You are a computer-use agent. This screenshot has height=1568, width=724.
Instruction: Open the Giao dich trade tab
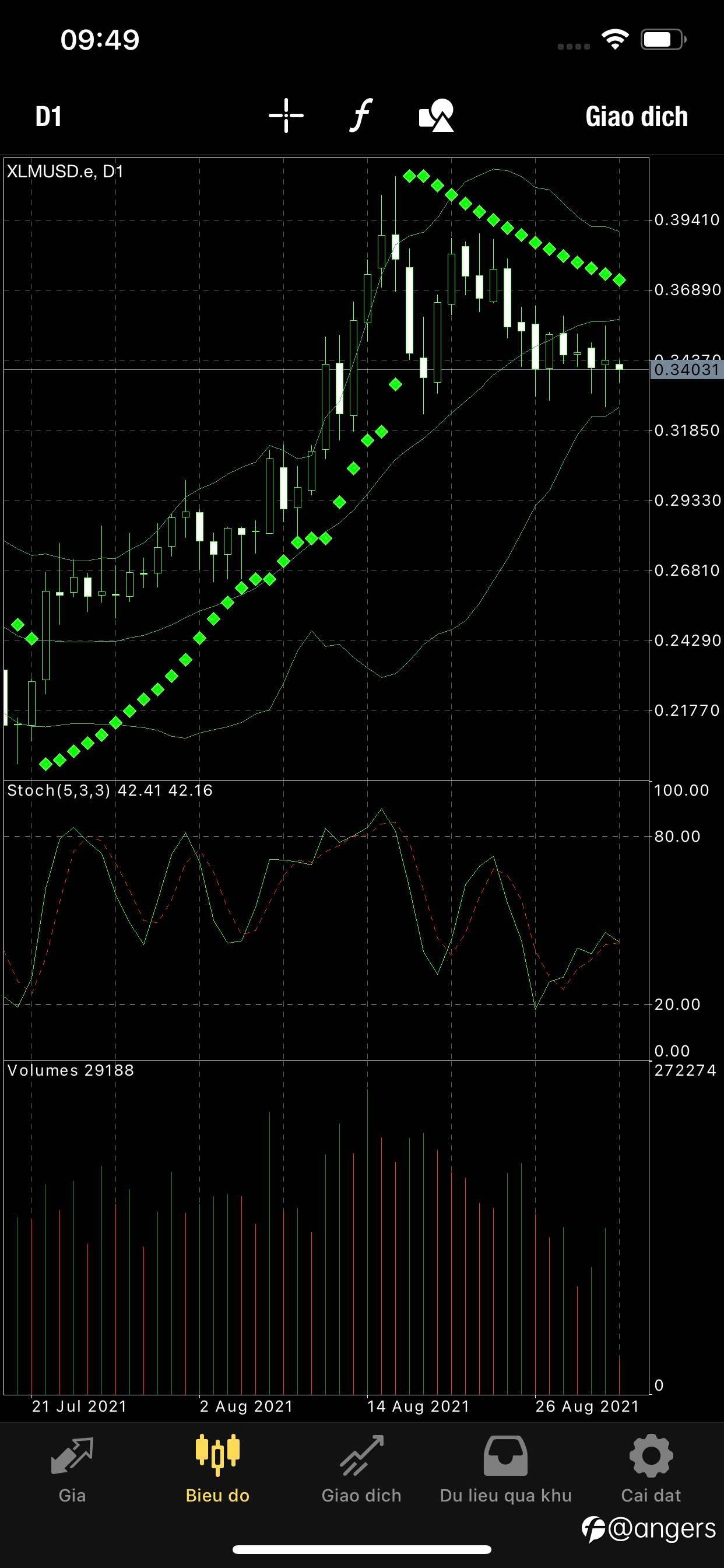click(x=361, y=1469)
